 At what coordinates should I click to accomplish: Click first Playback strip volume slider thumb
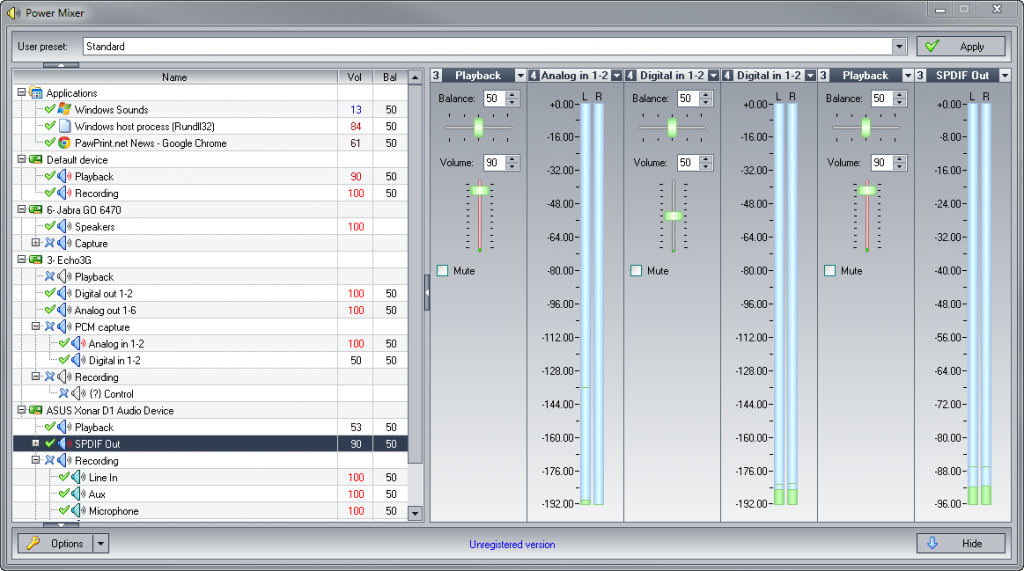click(480, 190)
